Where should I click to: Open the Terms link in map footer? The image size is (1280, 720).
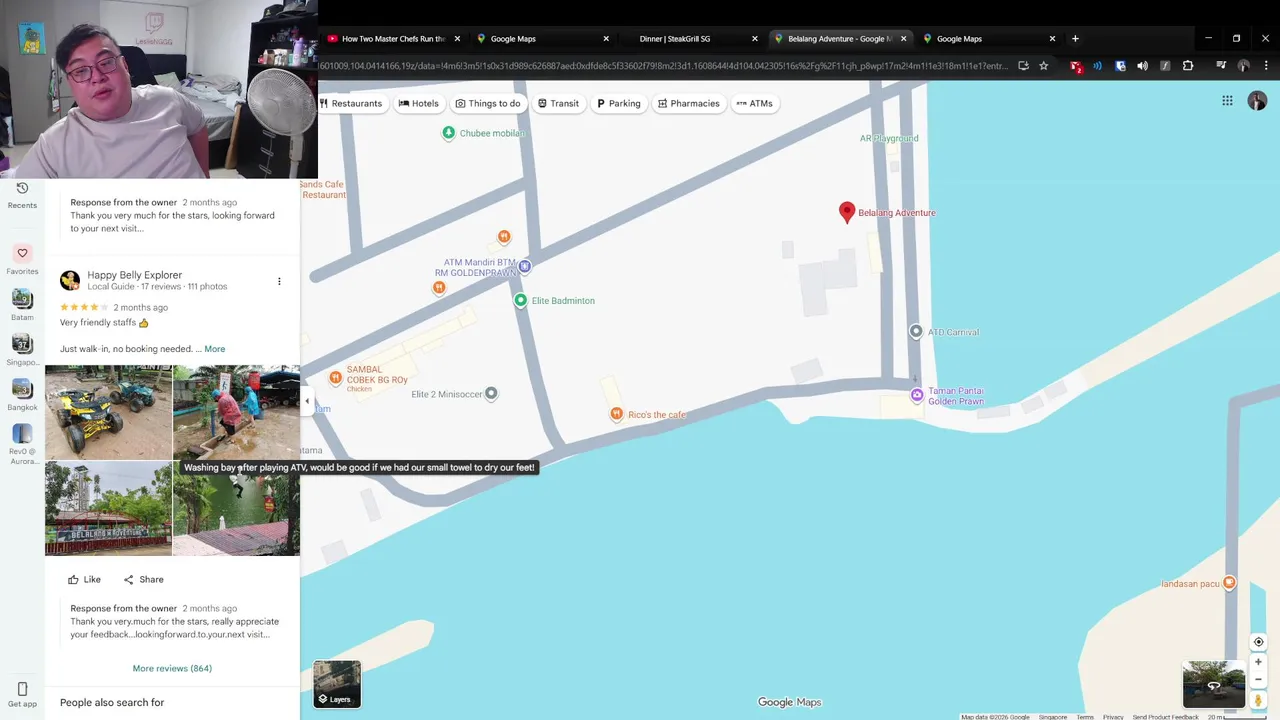1085,717
